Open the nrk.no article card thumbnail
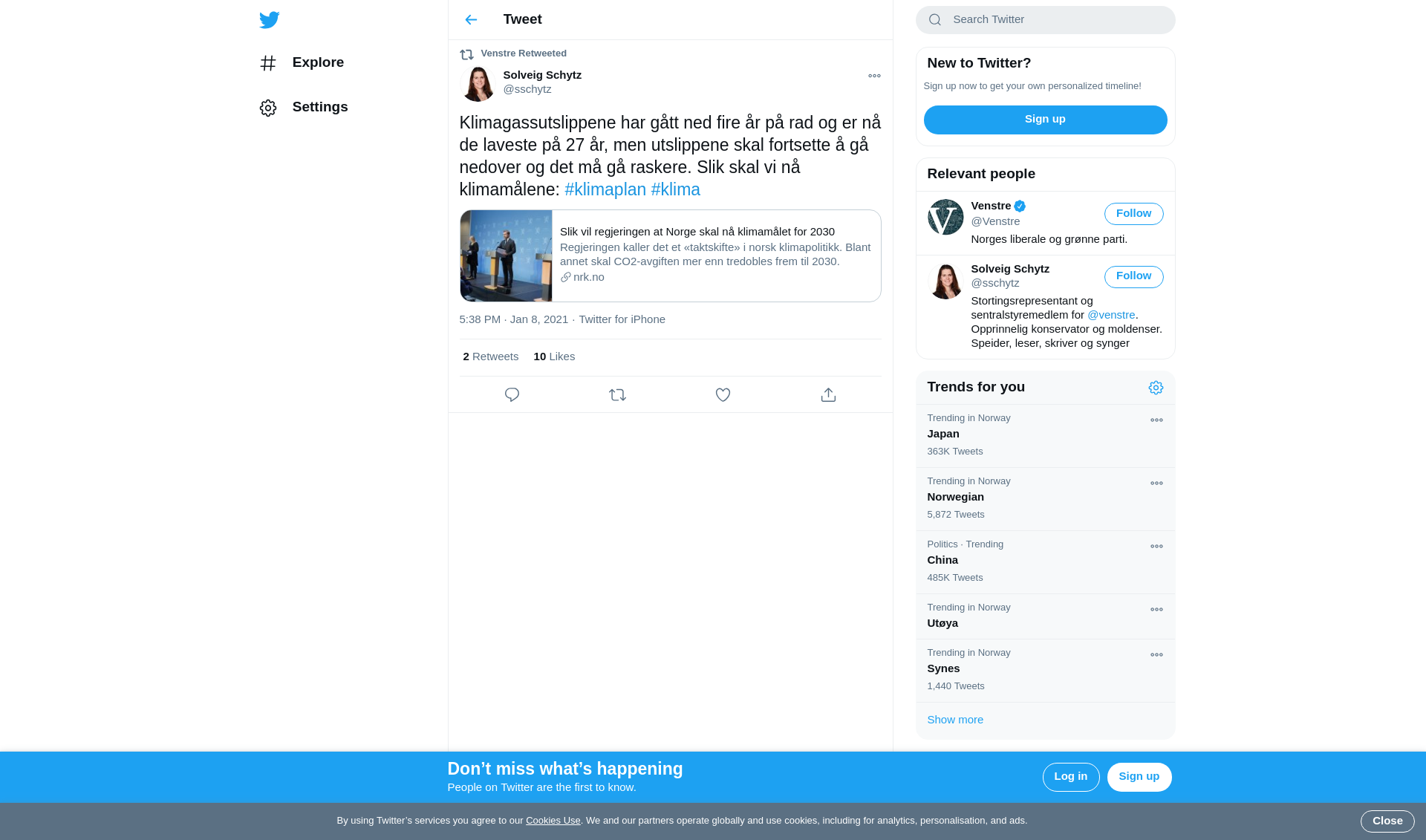 (x=506, y=255)
